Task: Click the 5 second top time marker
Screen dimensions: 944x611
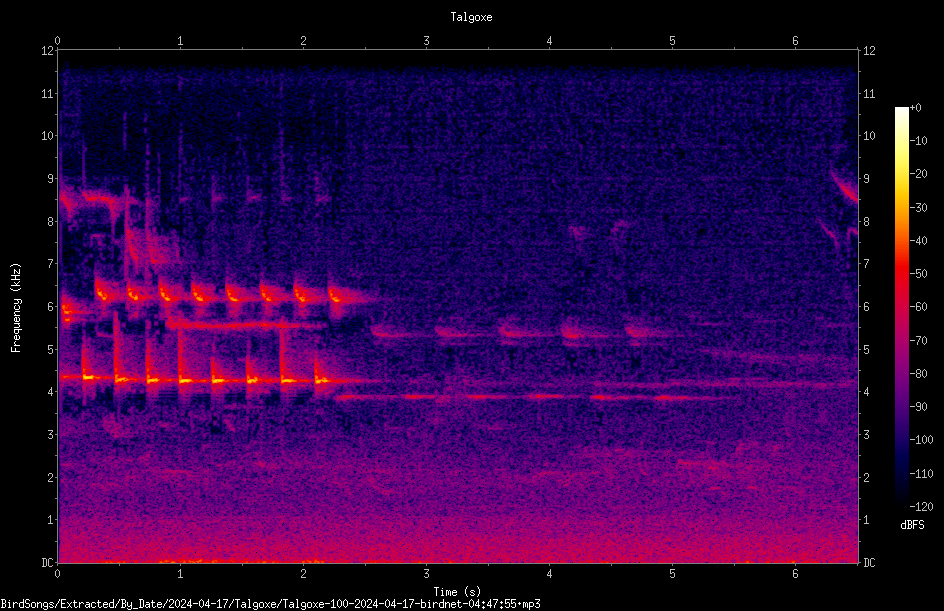Action: click(x=672, y=41)
